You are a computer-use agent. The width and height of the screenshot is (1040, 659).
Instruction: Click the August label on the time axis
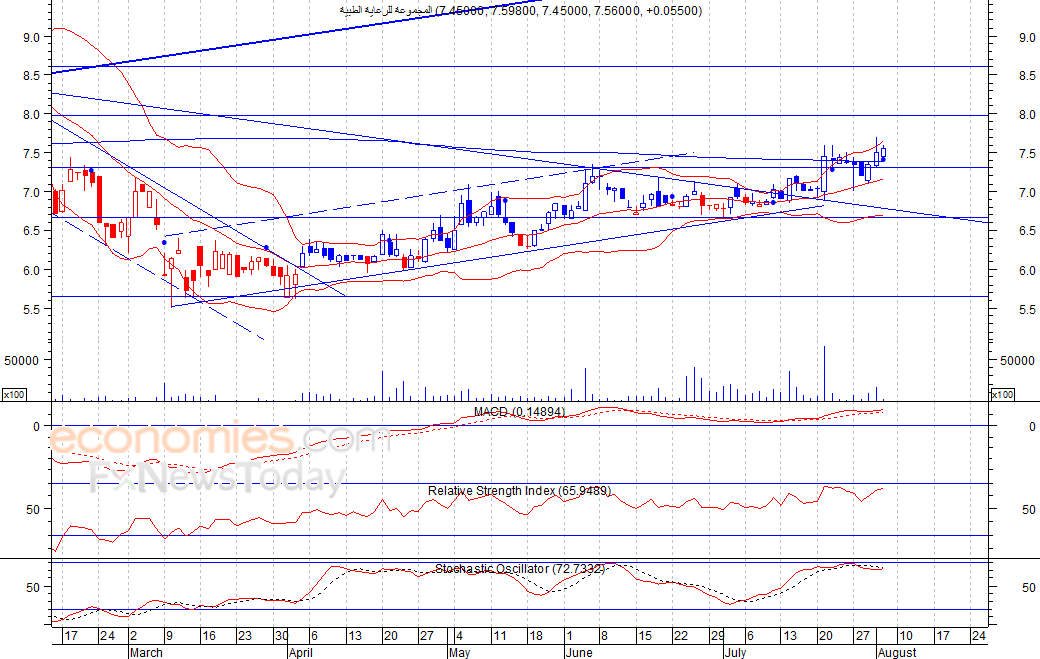(x=896, y=652)
